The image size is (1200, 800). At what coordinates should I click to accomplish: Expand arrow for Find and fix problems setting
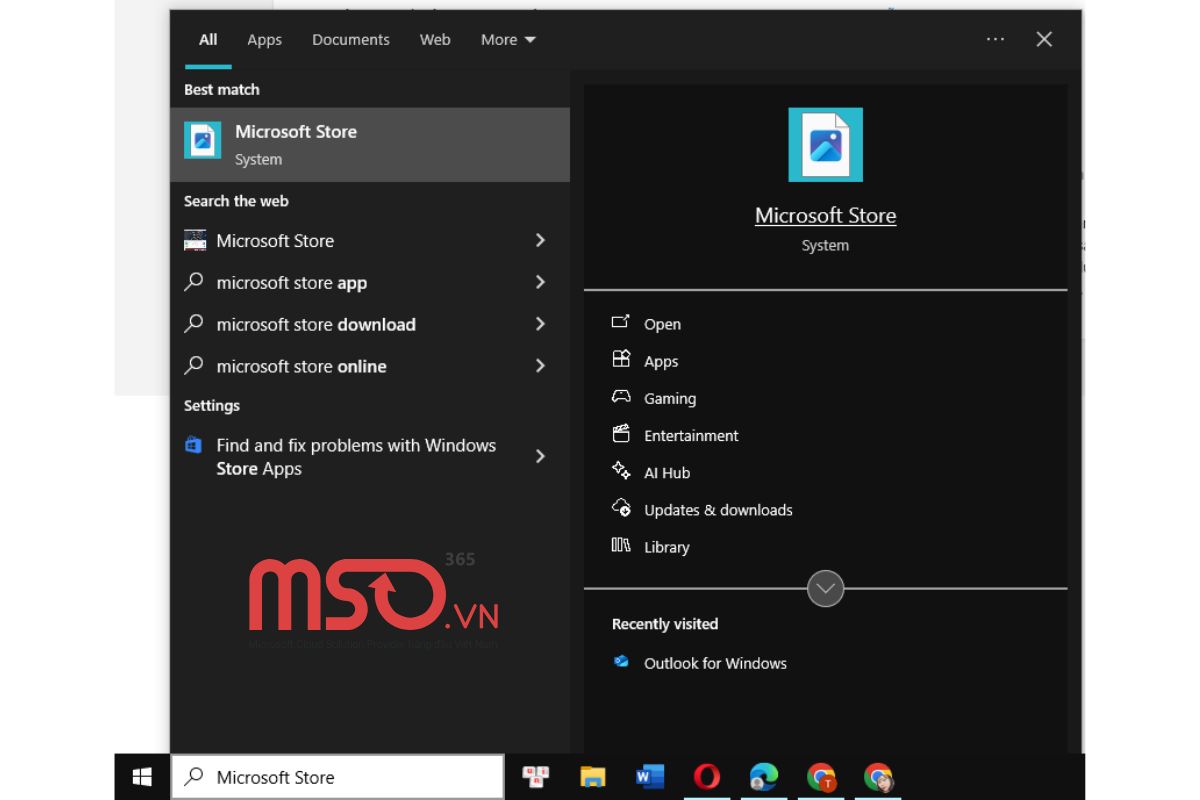tap(540, 456)
